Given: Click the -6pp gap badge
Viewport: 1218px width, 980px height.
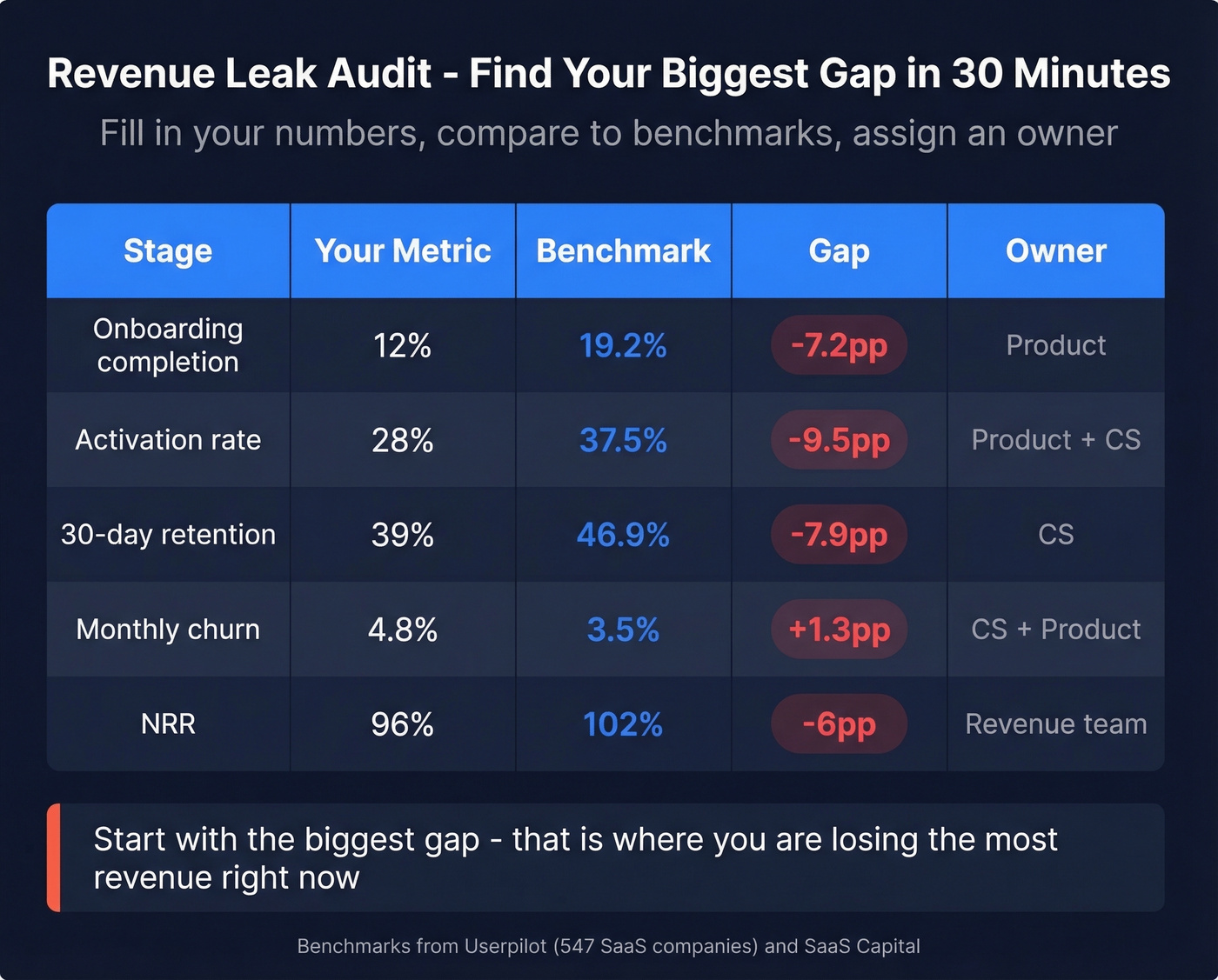Looking at the screenshot, I should tap(838, 723).
